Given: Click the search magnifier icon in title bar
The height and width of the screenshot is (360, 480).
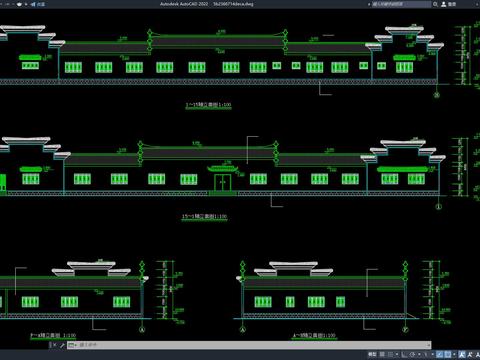Looking at the screenshot, I should point(435,4).
